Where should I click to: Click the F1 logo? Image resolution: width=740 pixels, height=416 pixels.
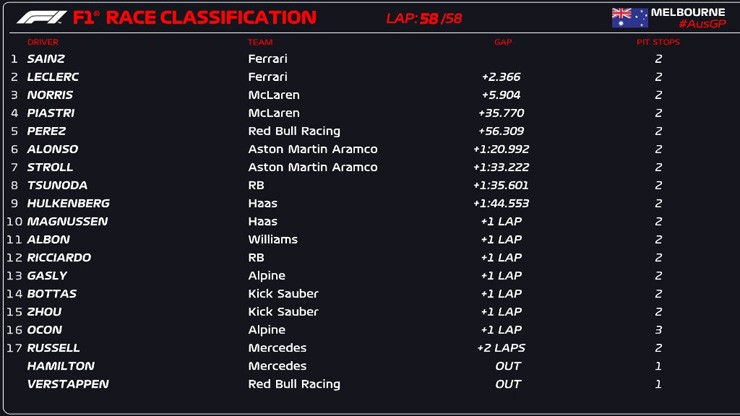pyautogui.click(x=37, y=17)
